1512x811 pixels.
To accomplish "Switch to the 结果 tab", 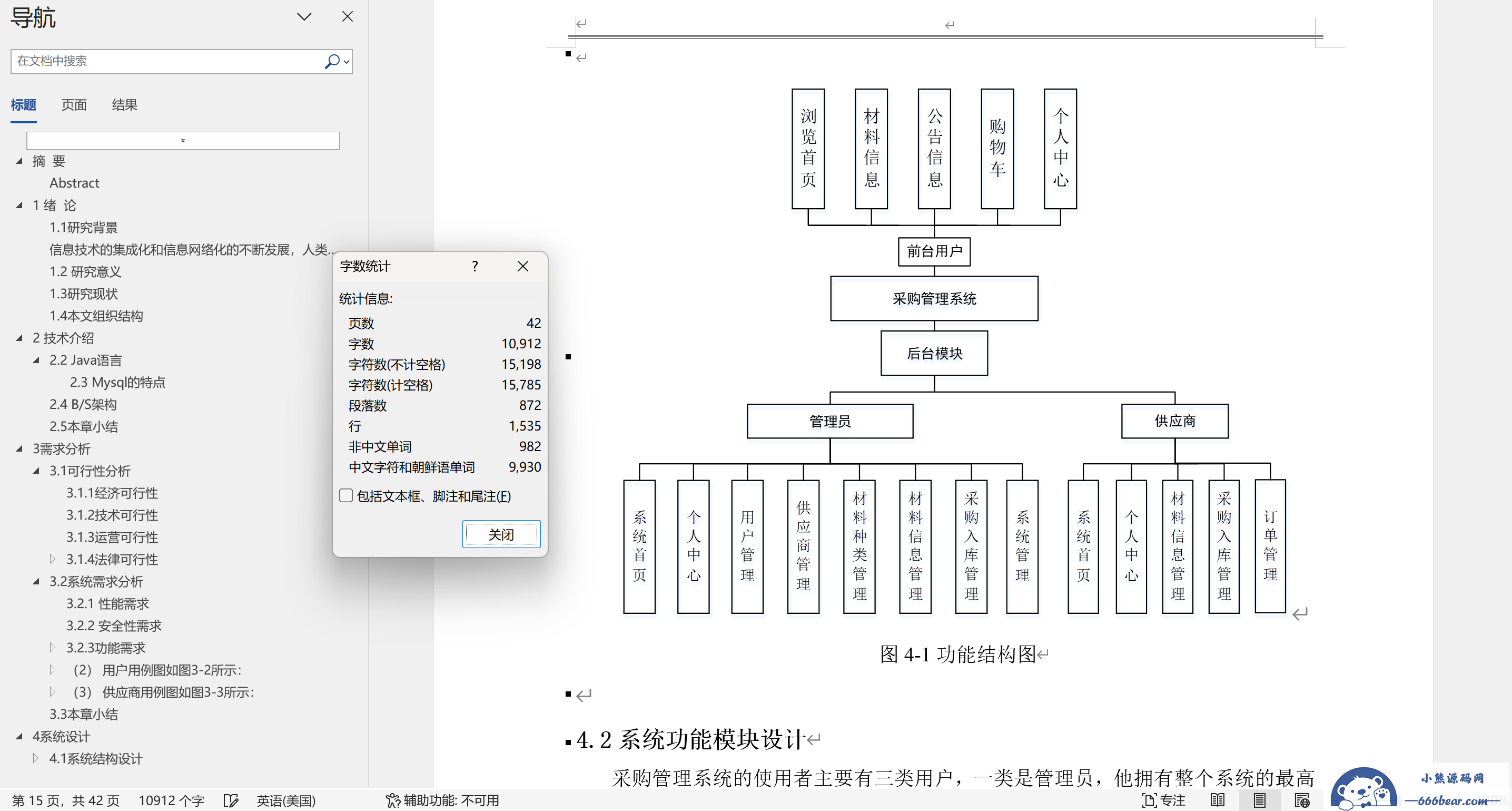I will [x=124, y=105].
